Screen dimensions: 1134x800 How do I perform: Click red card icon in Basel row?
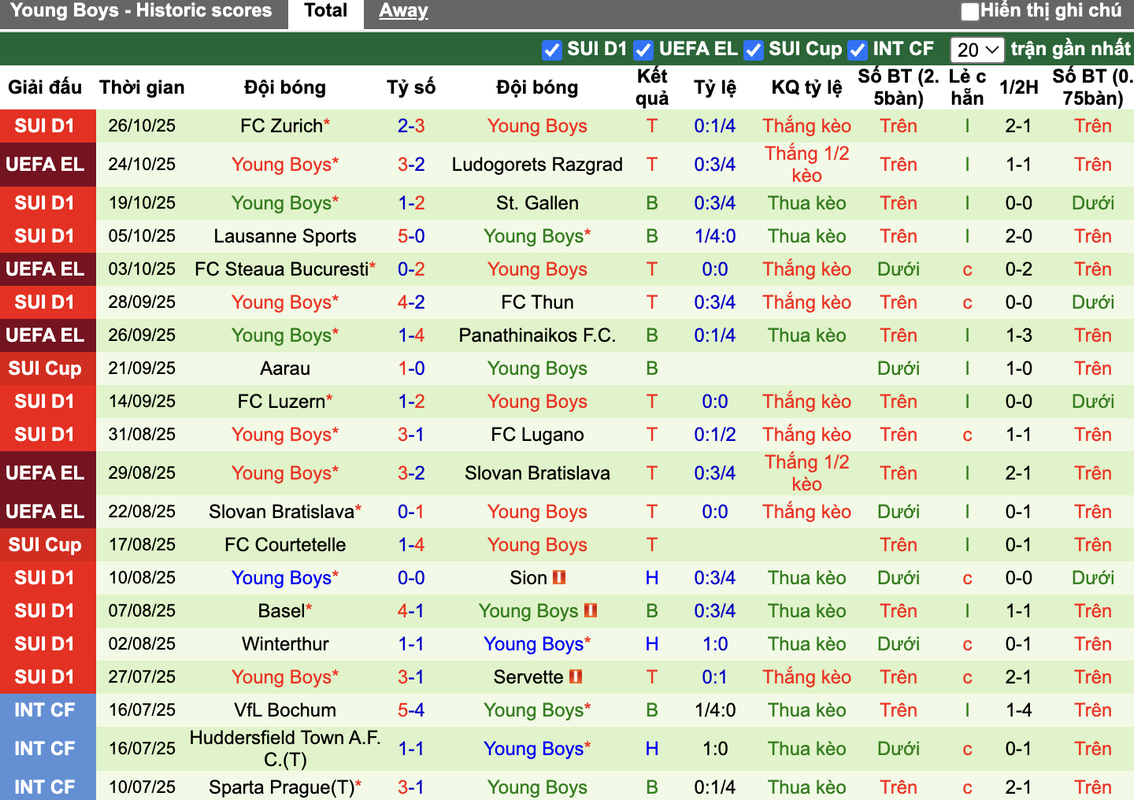point(590,610)
